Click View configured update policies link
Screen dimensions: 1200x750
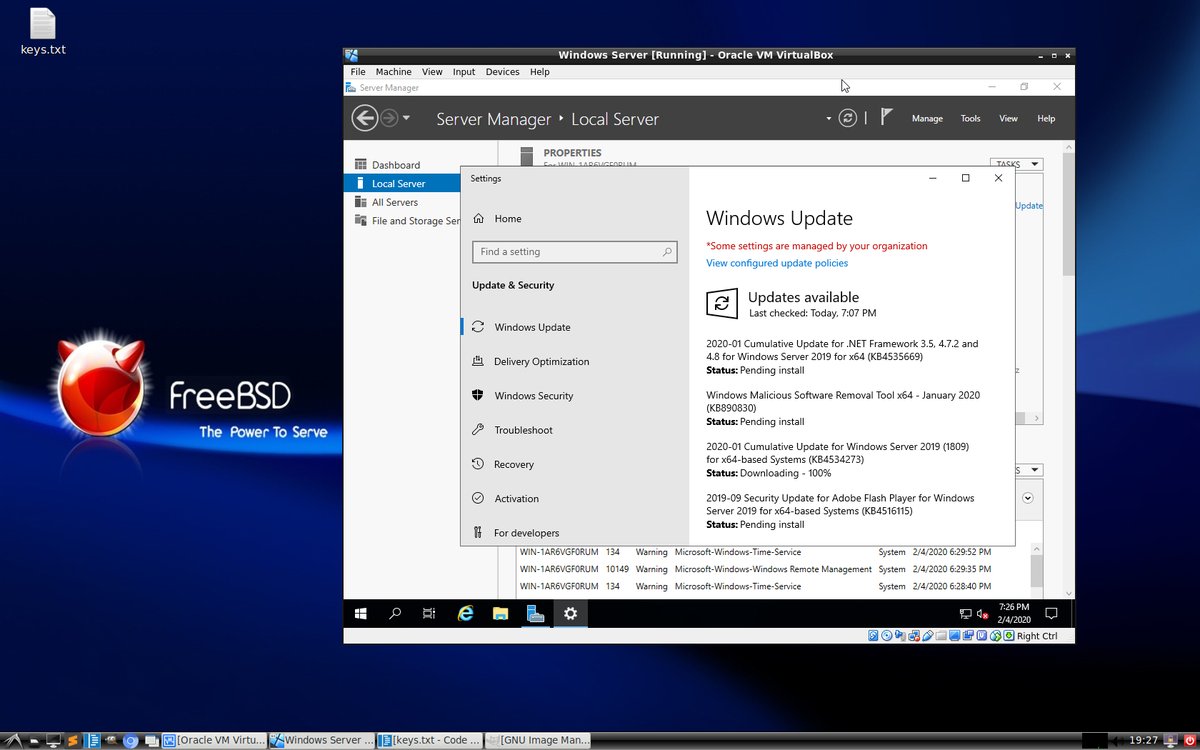pyautogui.click(x=777, y=263)
